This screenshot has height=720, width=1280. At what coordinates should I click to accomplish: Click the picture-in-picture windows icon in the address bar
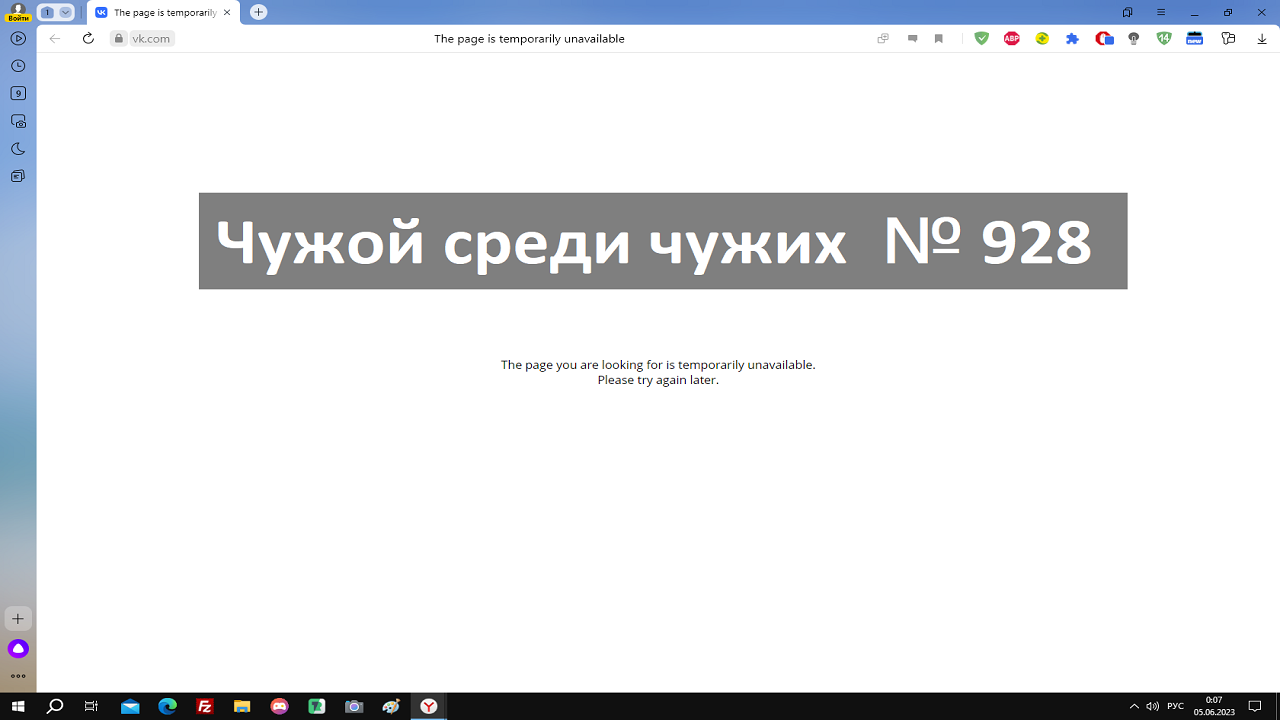point(883,38)
